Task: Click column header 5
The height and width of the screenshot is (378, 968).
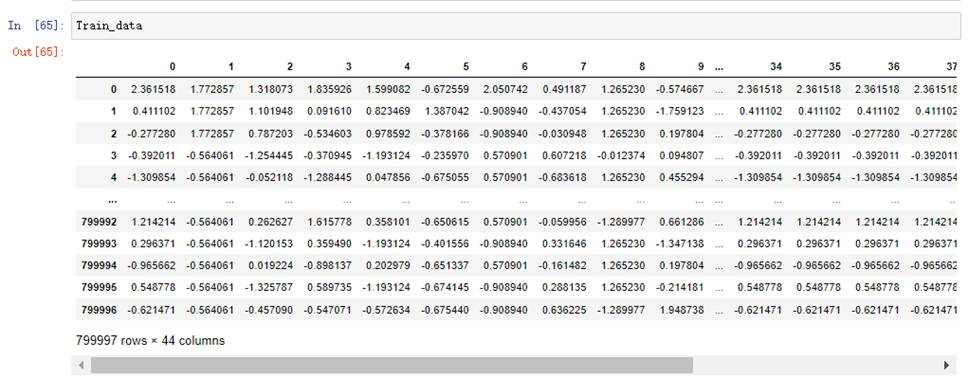Action: (x=465, y=67)
